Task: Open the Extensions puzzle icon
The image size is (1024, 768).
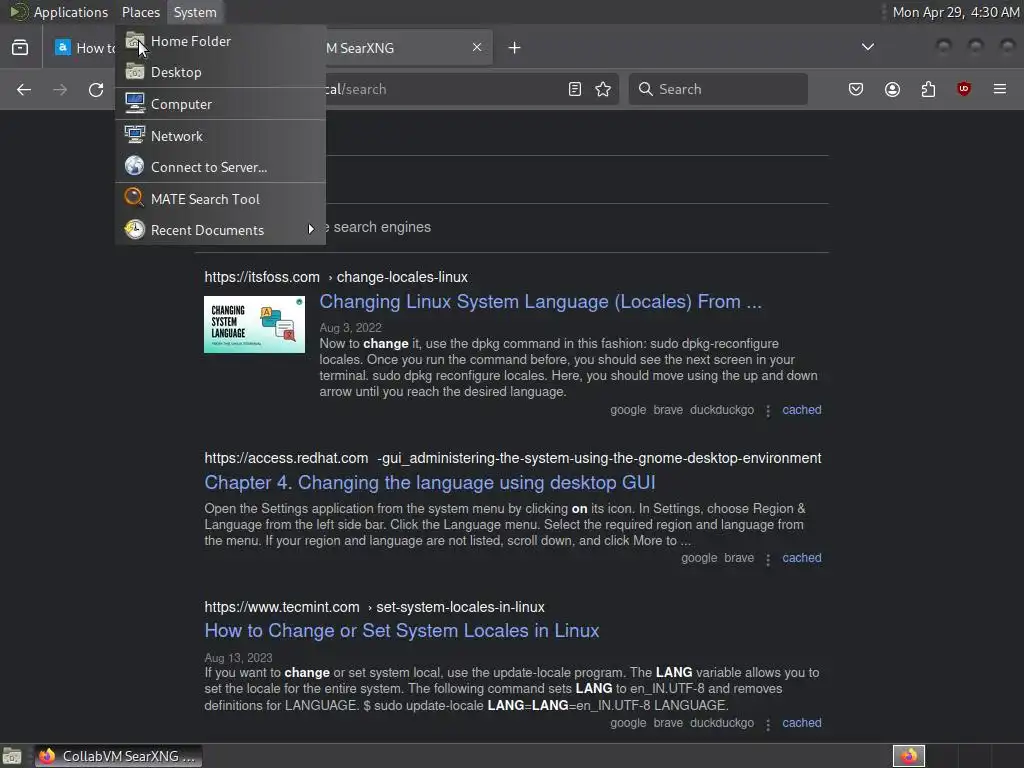Action: tap(928, 89)
